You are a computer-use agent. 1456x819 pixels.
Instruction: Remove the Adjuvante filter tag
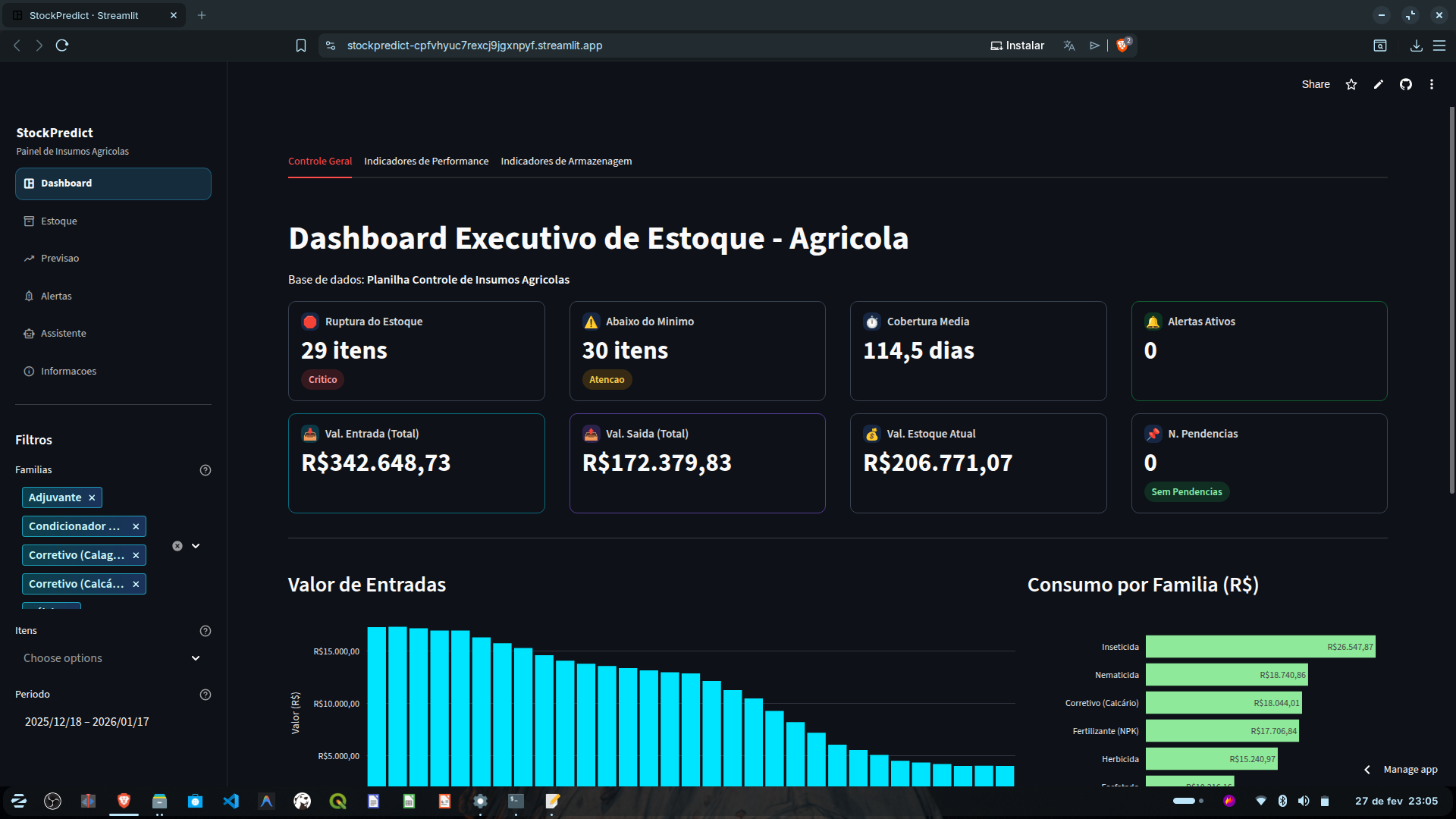92,497
